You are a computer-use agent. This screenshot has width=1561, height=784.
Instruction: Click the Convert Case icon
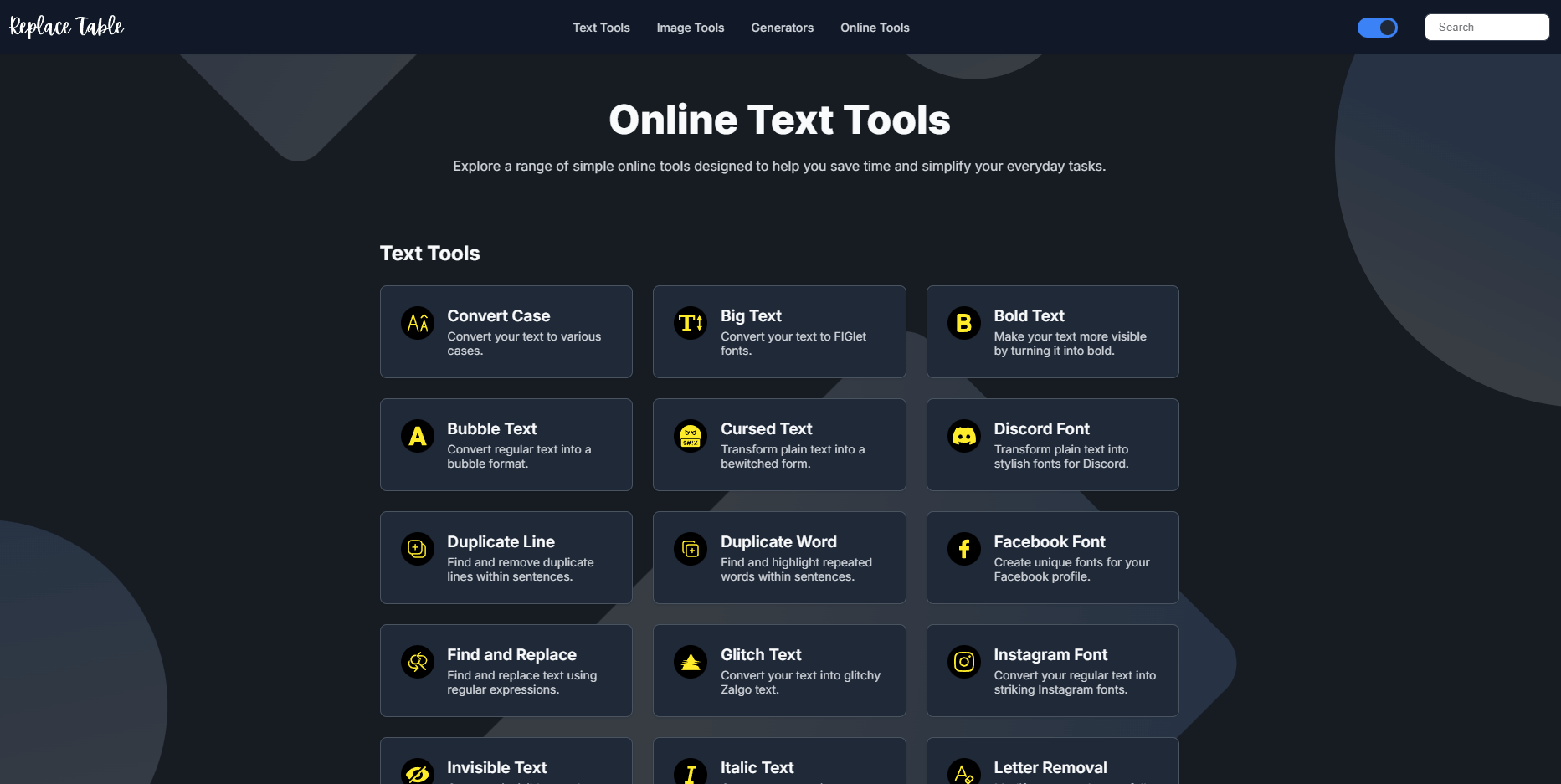tap(417, 323)
